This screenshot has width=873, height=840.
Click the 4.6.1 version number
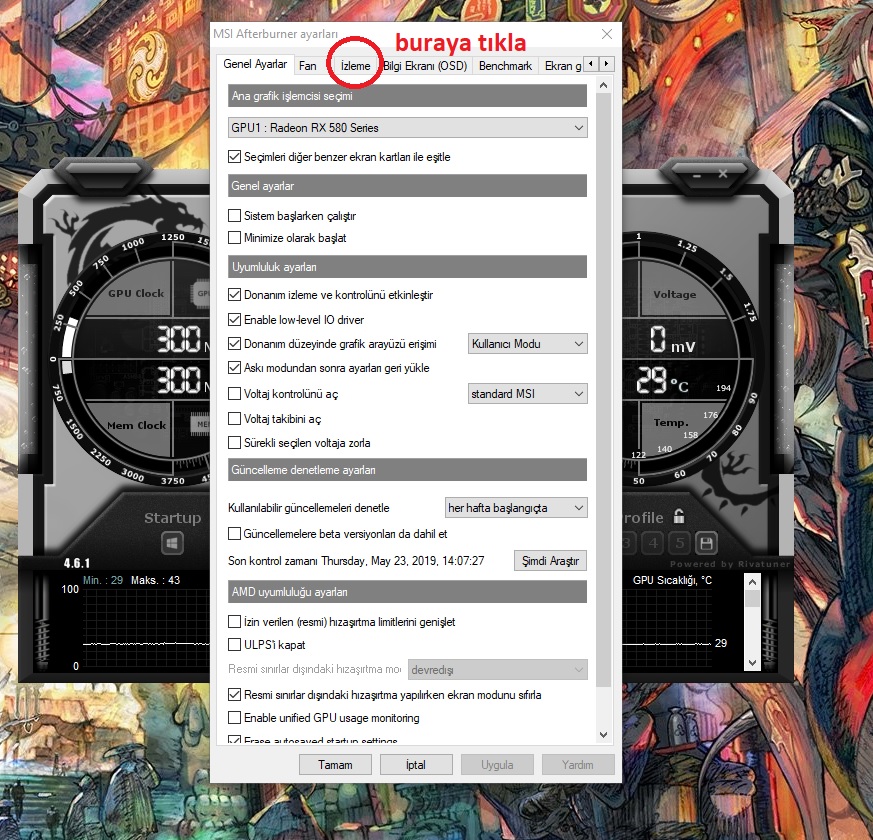pyautogui.click(x=77, y=563)
